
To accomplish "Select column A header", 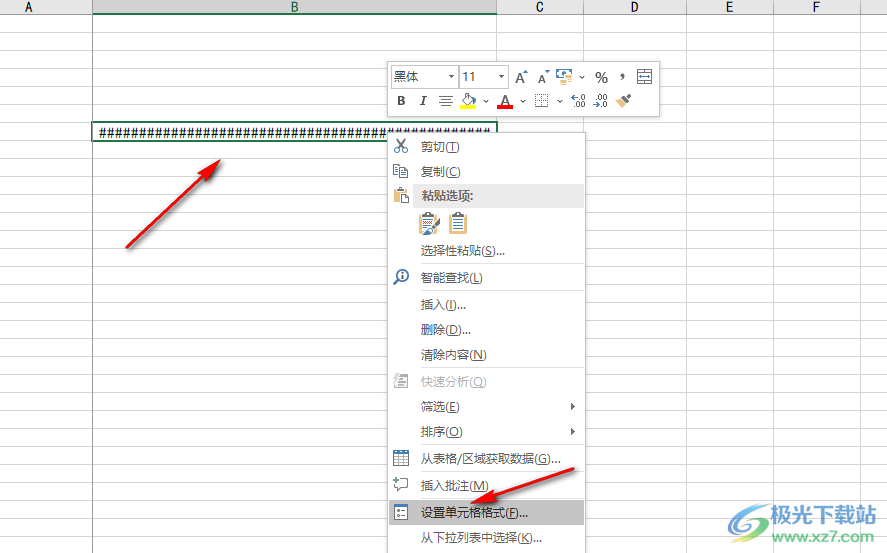I will tap(46, 7).
